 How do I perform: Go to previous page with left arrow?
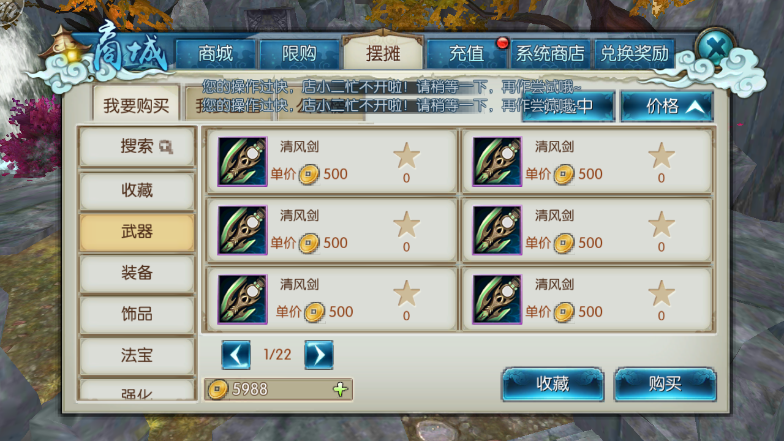tap(236, 355)
